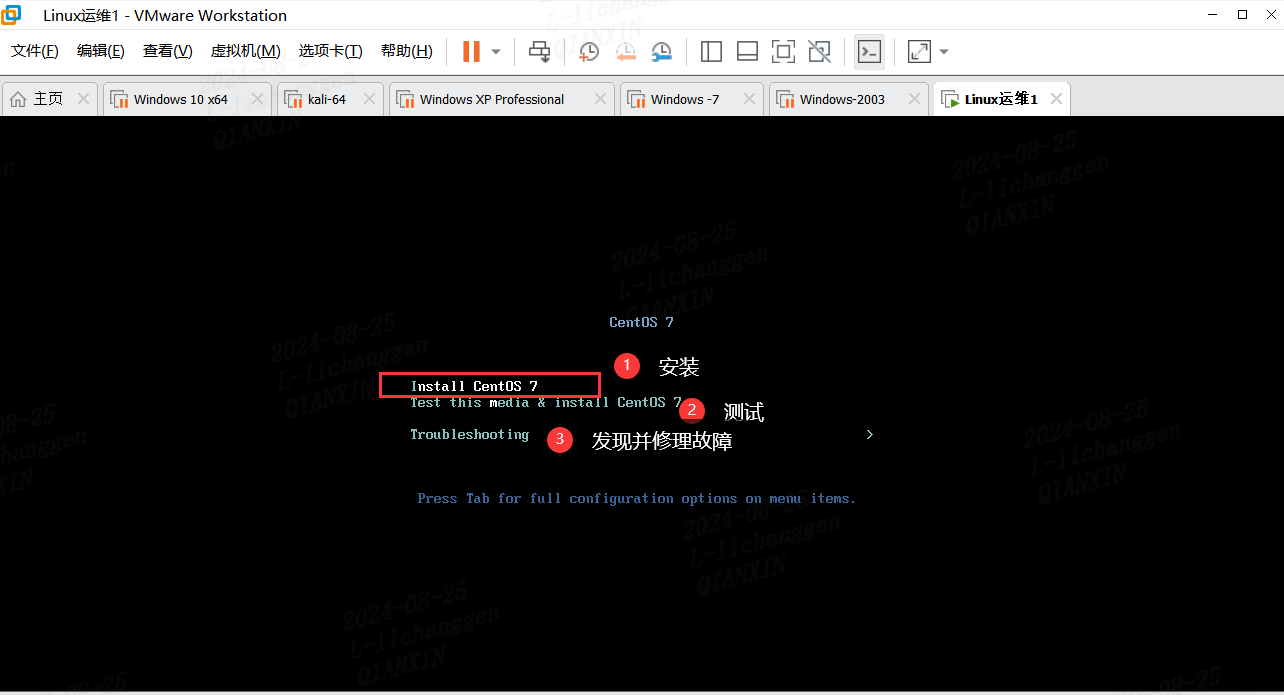Select Install CentOS 7 boot entry
The height and width of the screenshot is (695, 1284).
click(474, 386)
